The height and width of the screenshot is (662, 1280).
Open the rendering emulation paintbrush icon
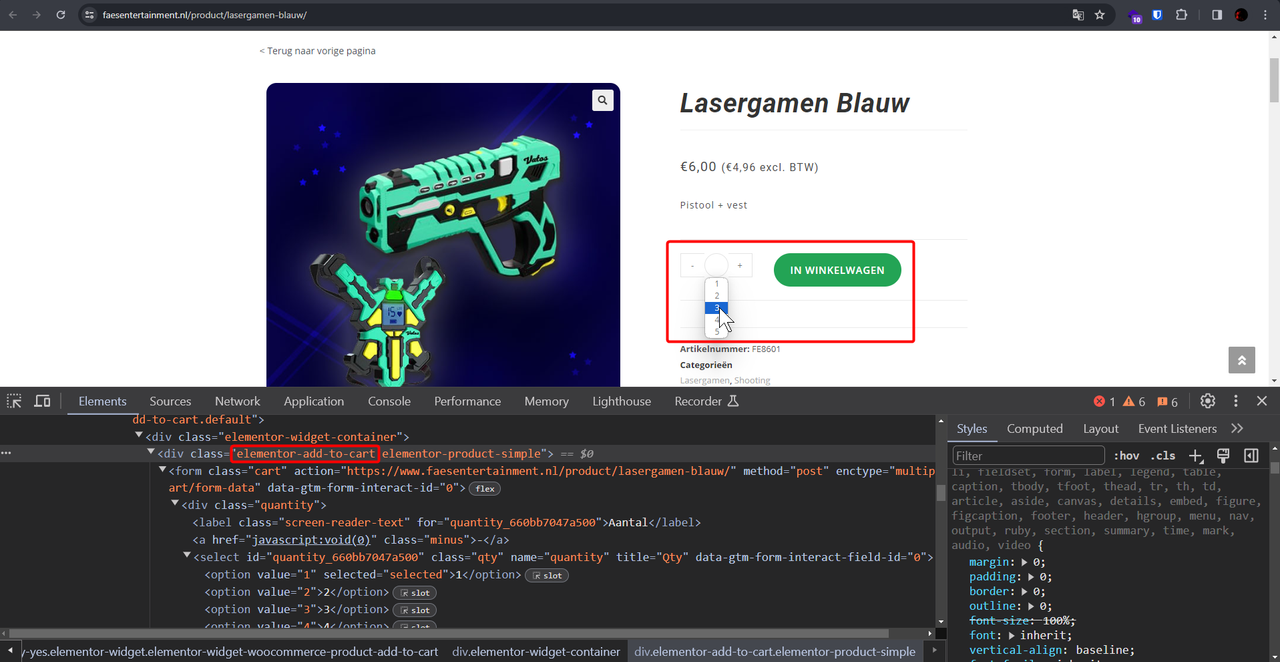point(1223,456)
